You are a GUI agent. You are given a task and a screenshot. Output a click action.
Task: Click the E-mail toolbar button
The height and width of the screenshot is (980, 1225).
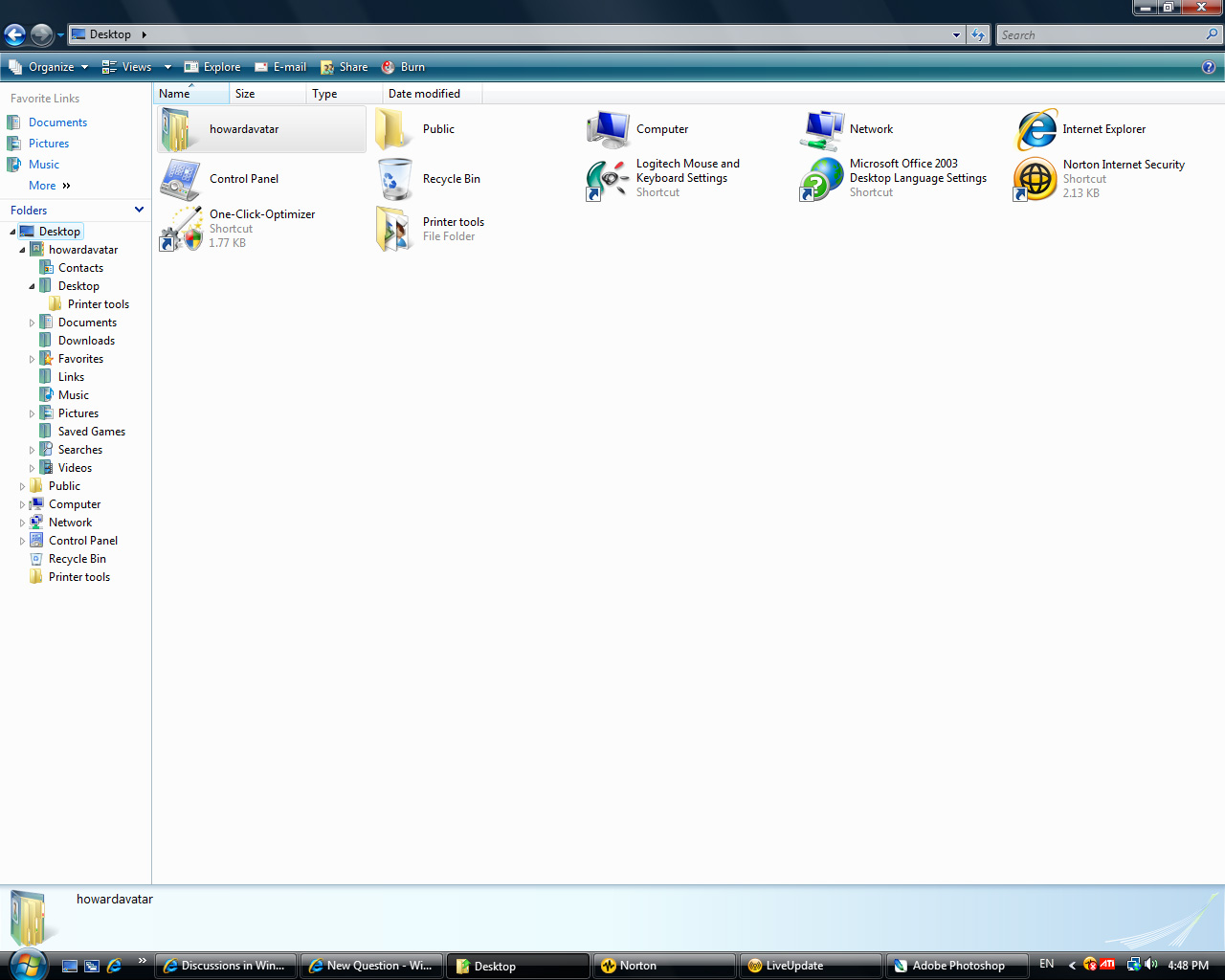279,67
